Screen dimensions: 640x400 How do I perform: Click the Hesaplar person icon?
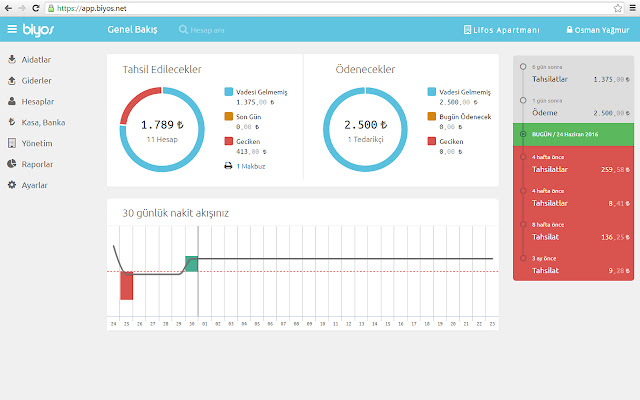(12, 101)
